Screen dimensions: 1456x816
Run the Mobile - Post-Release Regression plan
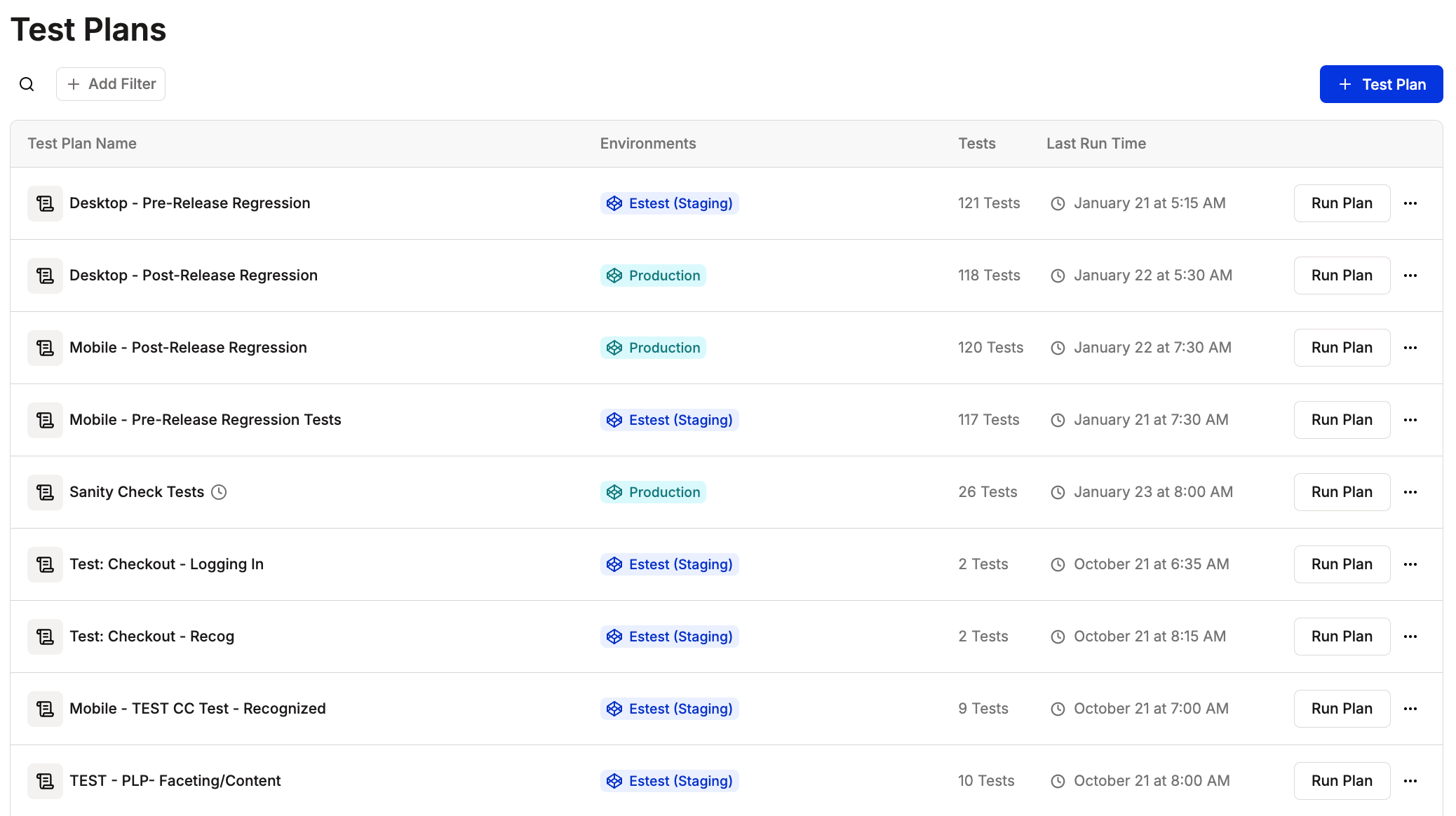point(1342,348)
